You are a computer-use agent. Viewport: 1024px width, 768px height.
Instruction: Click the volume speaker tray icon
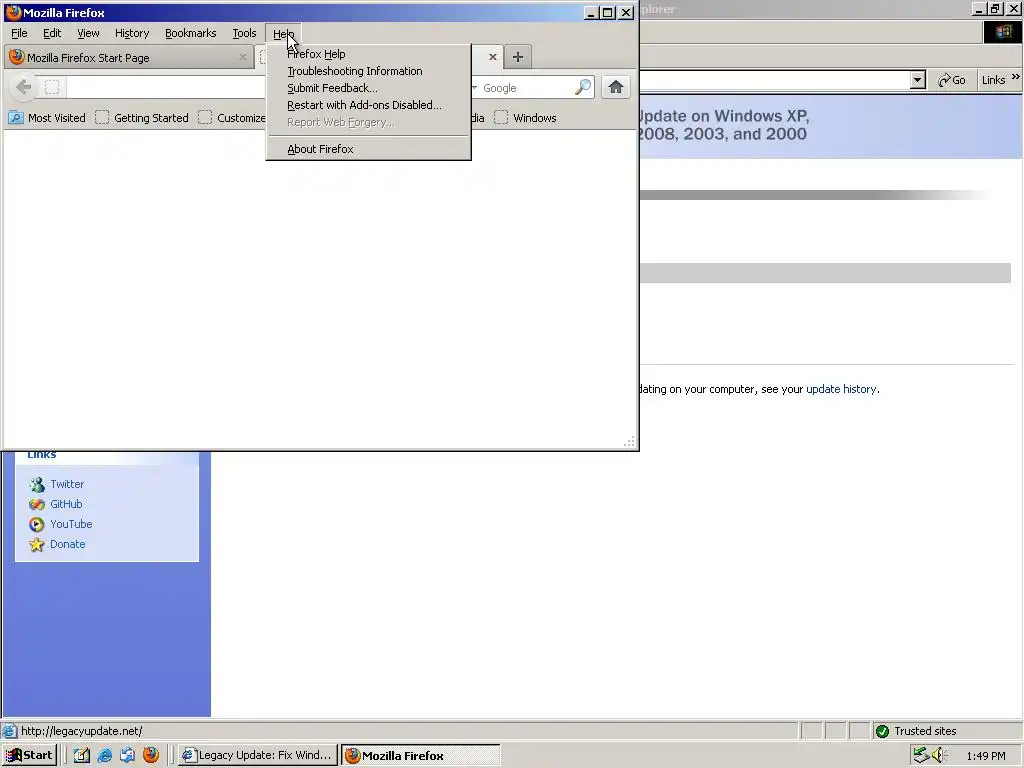point(939,756)
